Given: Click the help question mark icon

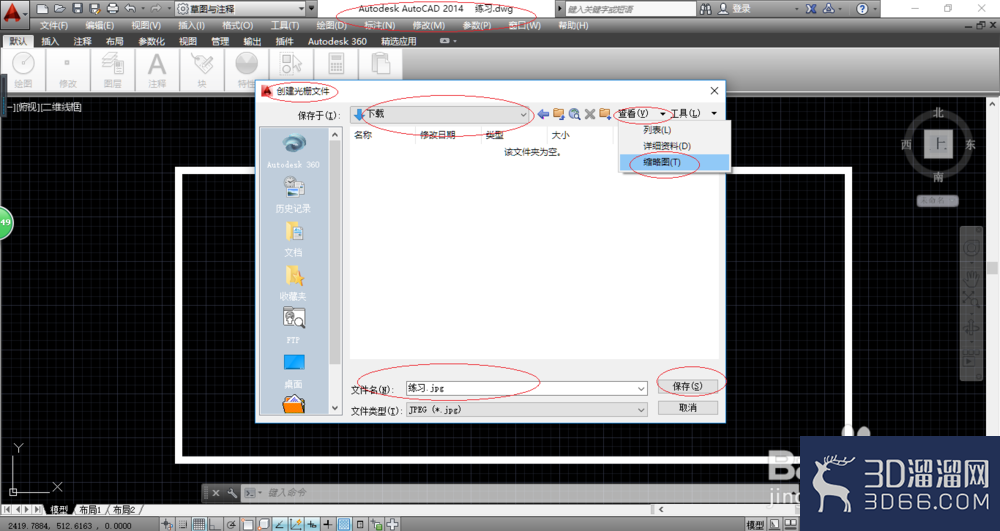Looking at the screenshot, I should point(862,9).
